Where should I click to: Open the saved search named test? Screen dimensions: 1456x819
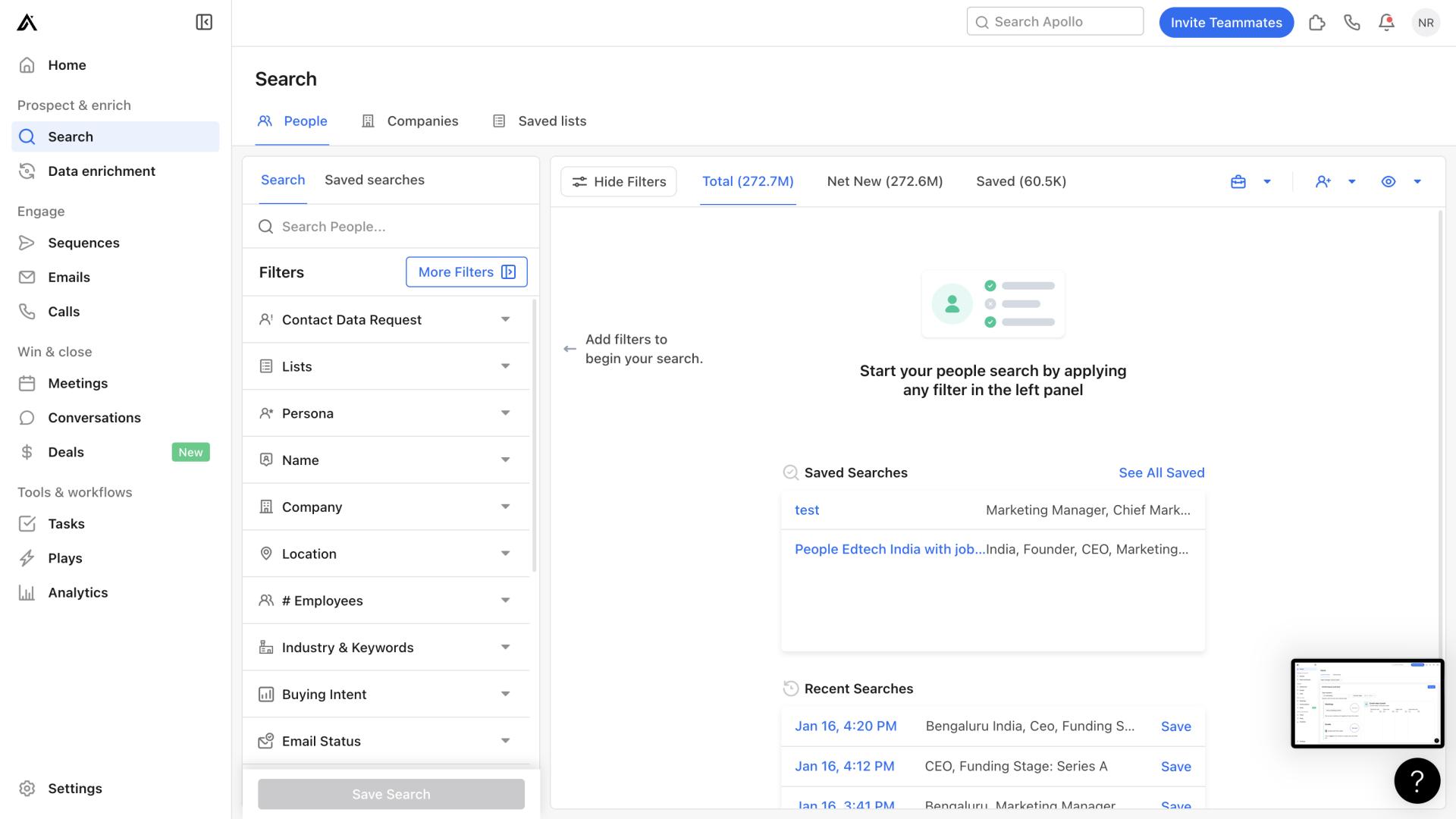(807, 510)
